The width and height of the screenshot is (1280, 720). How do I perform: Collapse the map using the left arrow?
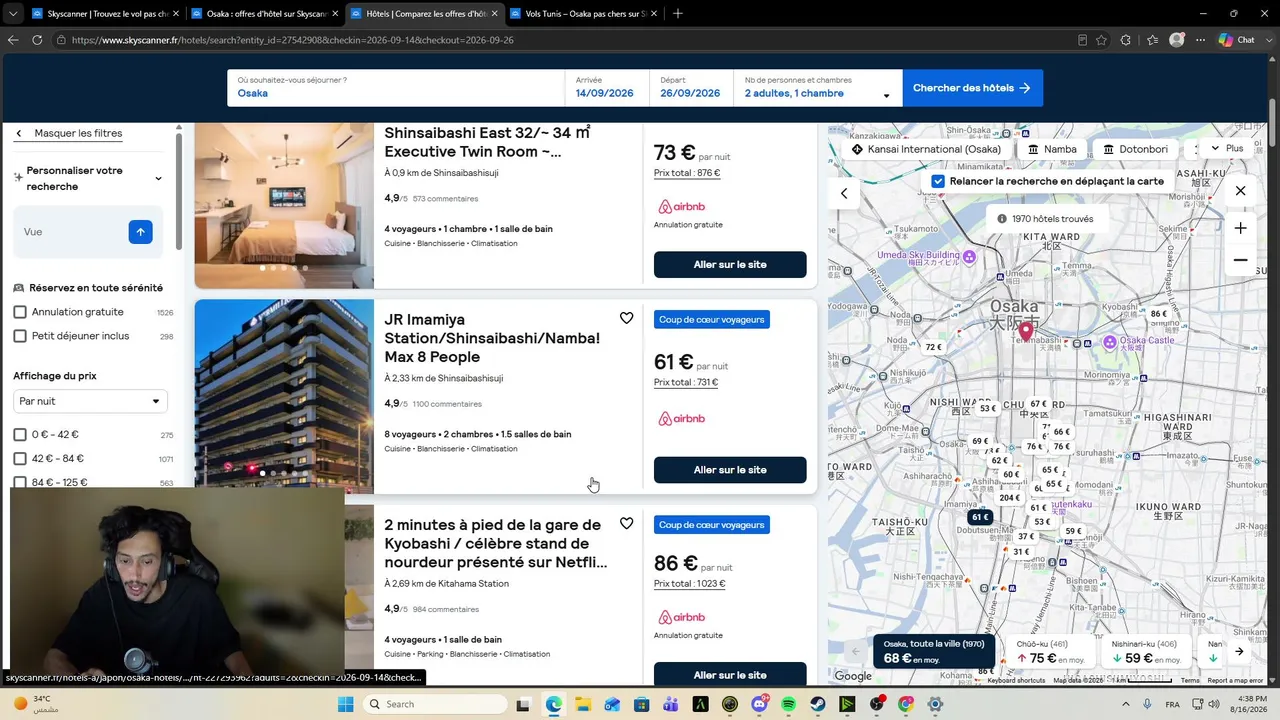pos(844,193)
